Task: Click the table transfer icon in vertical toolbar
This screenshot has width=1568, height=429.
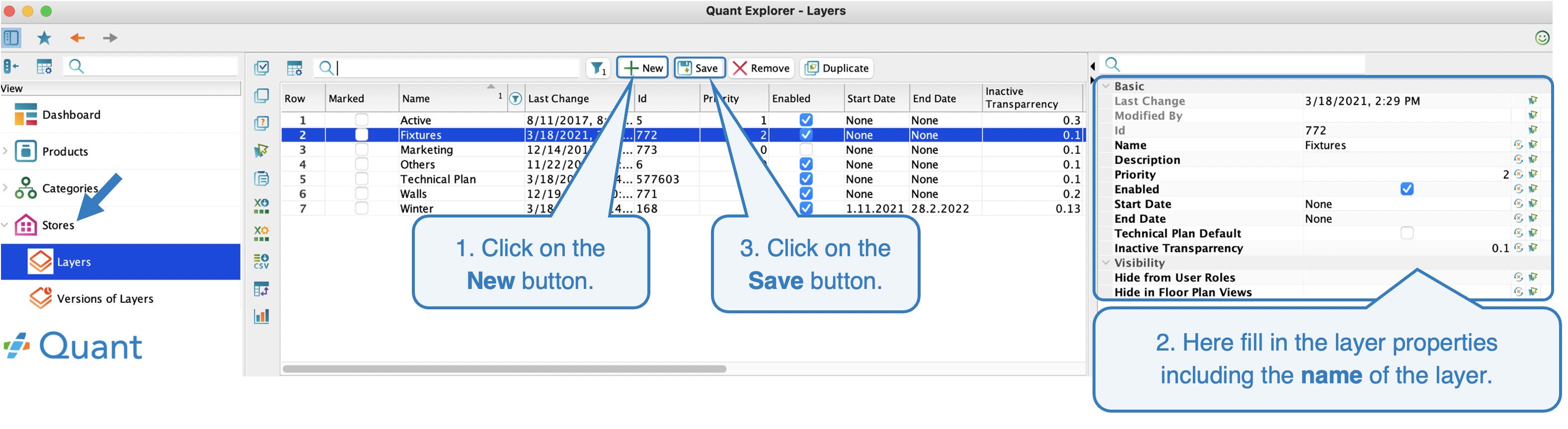Action: point(262,289)
